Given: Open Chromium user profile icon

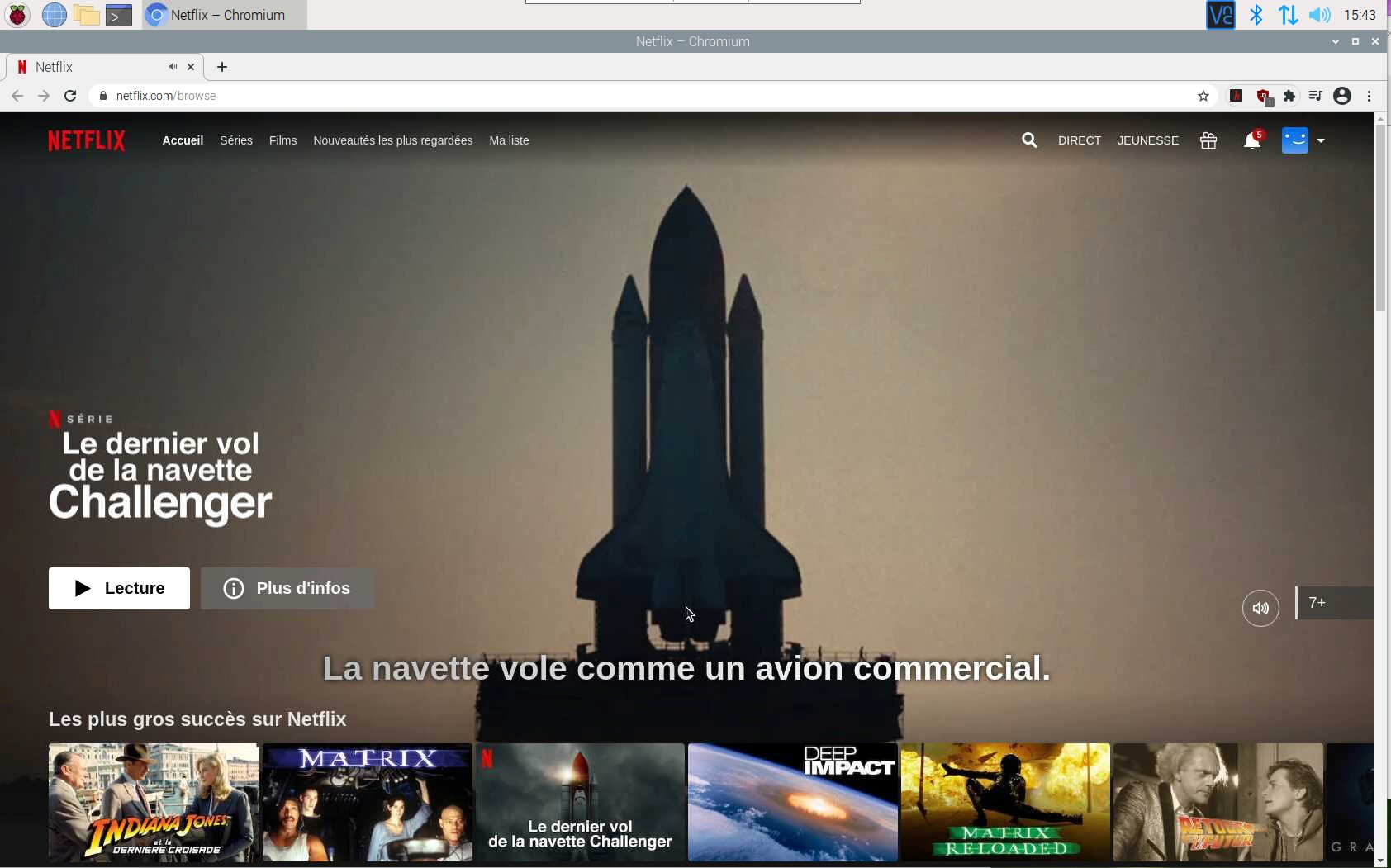Looking at the screenshot, I should tap(1342, 96).
